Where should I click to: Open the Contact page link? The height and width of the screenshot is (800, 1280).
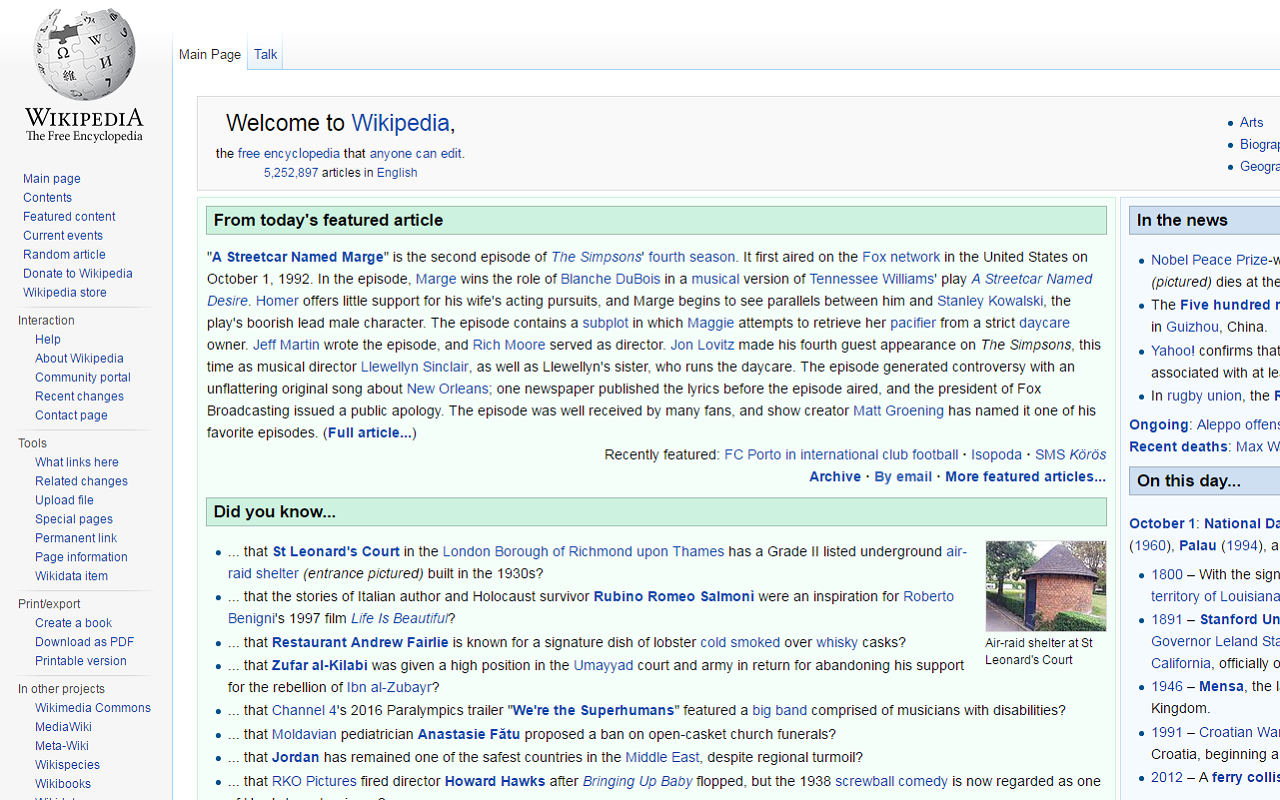click(x=71, y=416)
